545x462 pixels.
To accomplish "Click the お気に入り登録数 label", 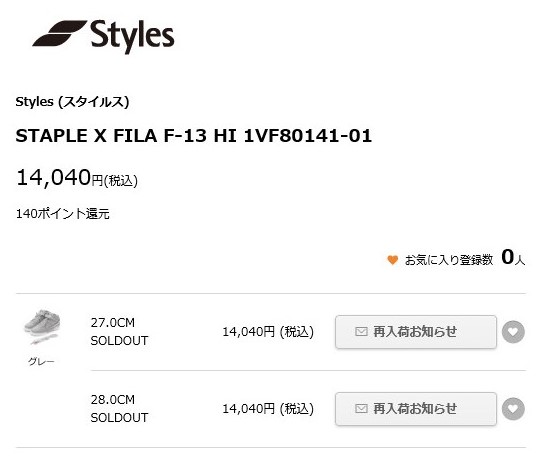I will 449,260.
